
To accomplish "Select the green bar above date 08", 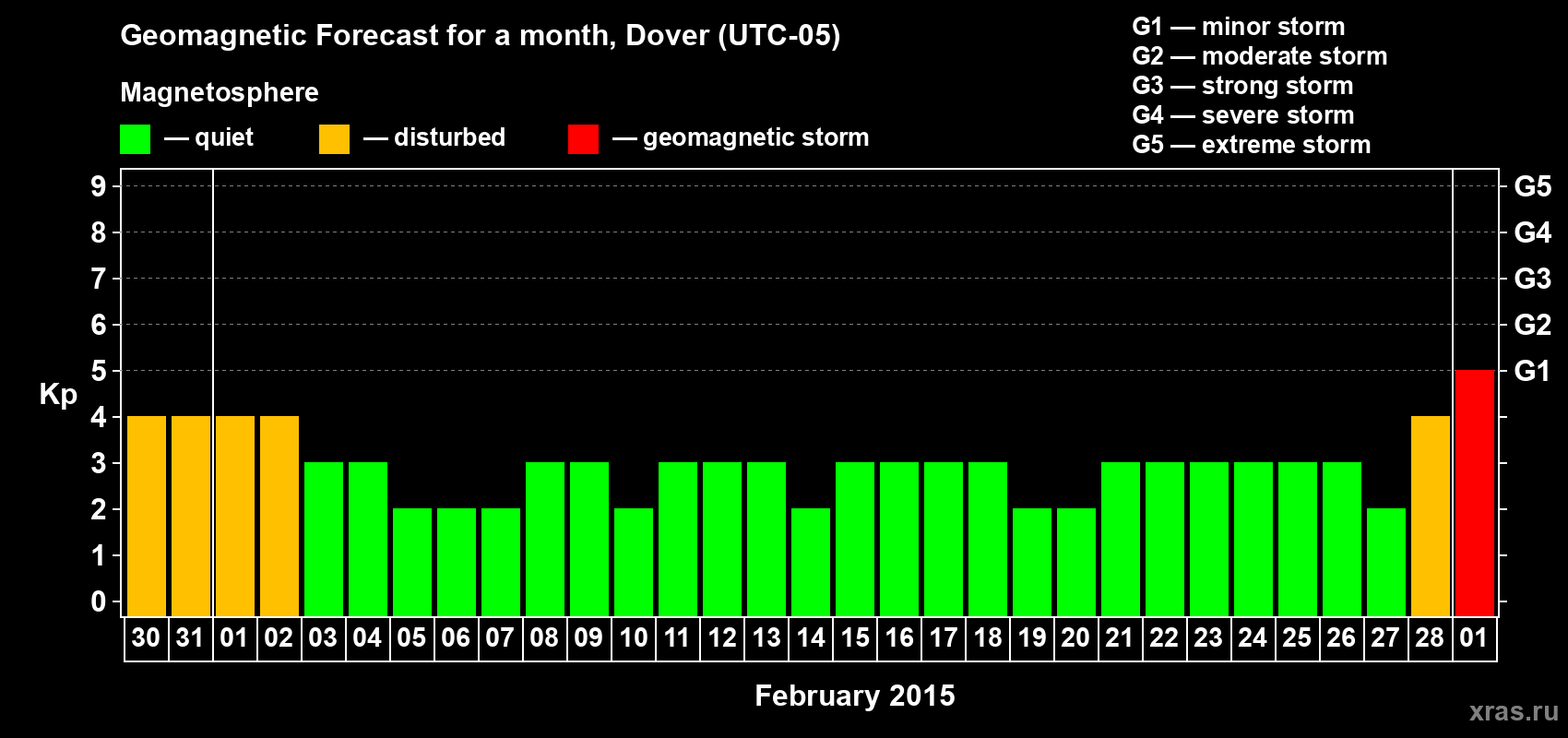I will (545, 539).
